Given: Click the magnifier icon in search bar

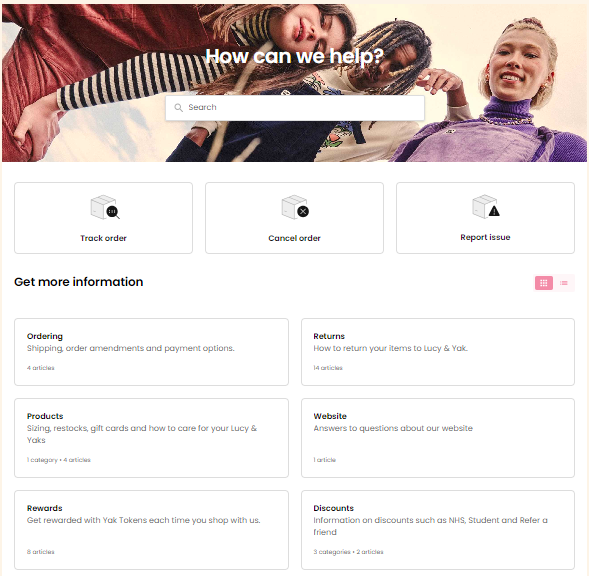Looking at the screenshot, I should (178, 108).
